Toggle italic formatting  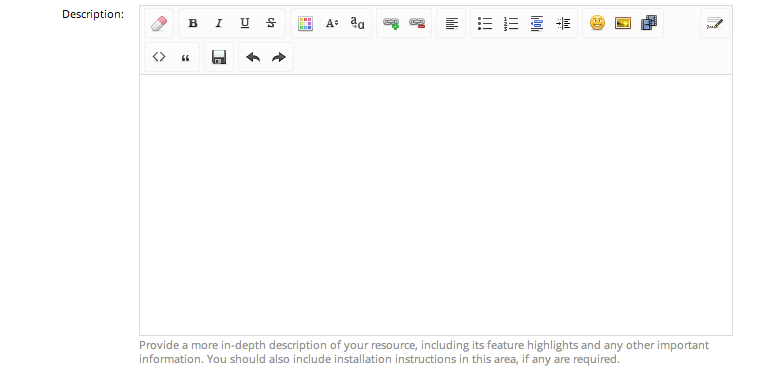[x=219, y=23]
